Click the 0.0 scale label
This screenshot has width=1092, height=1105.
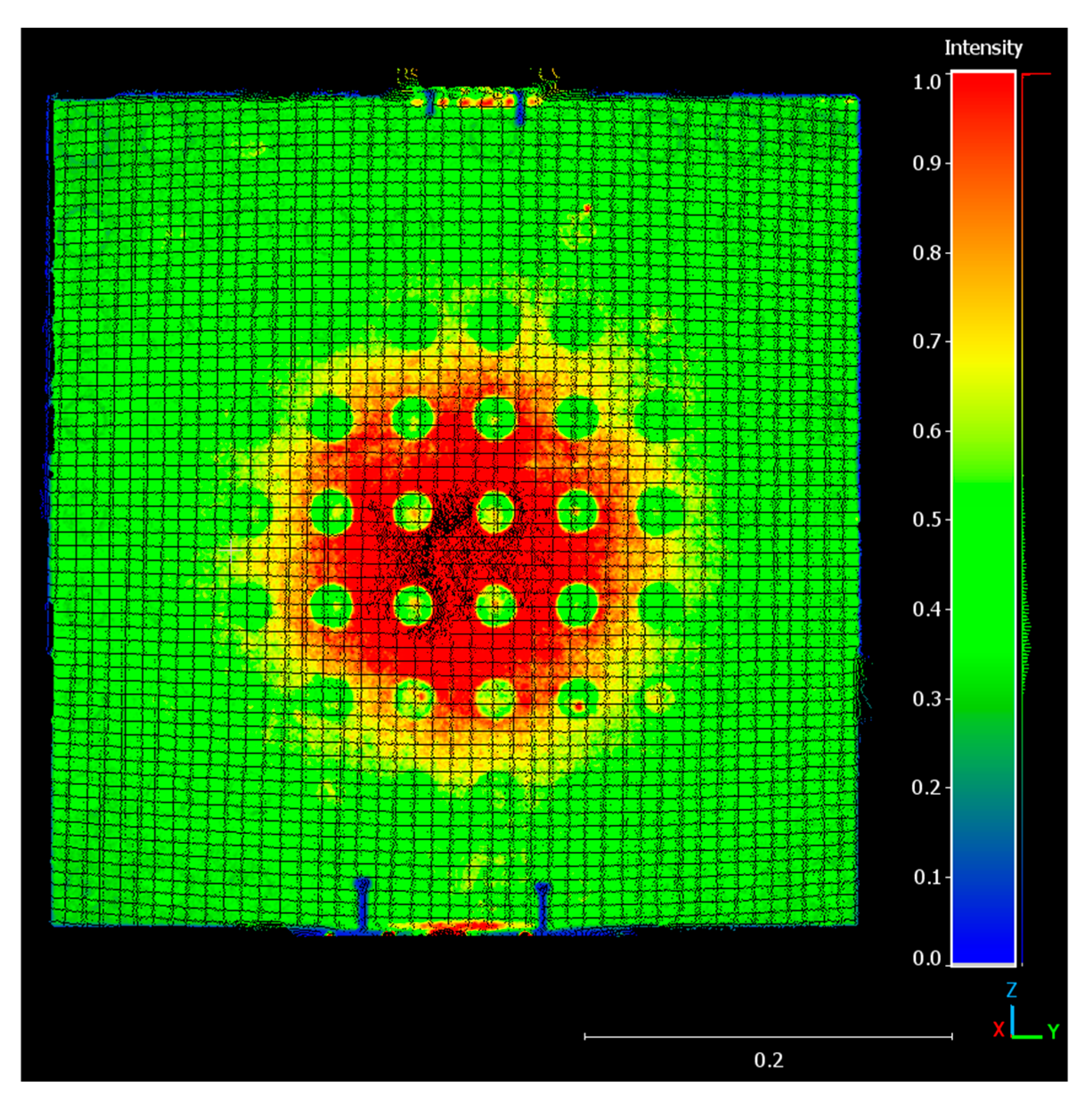[927, 959]
